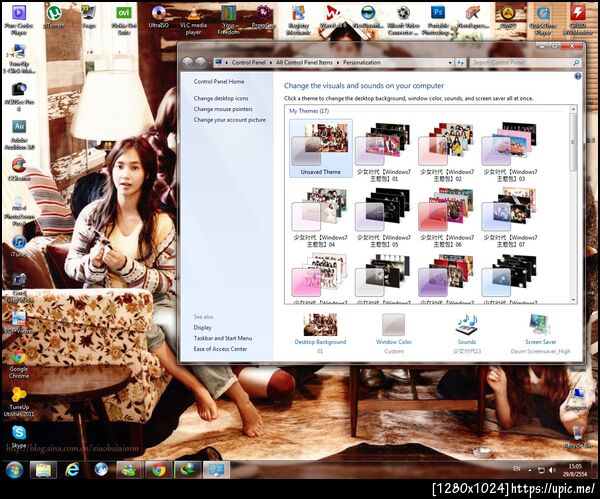Image resolution: width=600 pixels, height=499 pixels.
Task: Open the Registry Mechanic desktop icon
Action: coord(298,21)
